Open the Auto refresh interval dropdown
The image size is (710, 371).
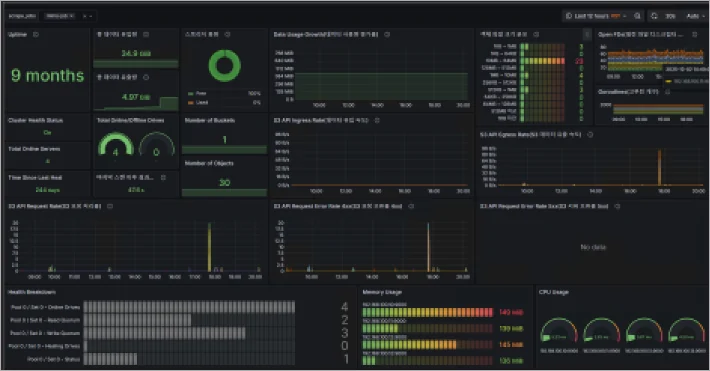[695, 16]
